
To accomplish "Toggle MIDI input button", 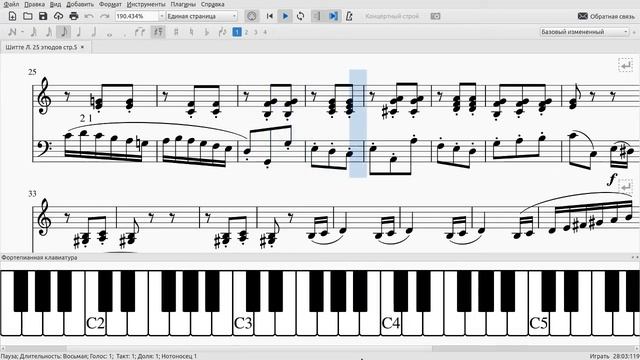I will tap(252, 16).
